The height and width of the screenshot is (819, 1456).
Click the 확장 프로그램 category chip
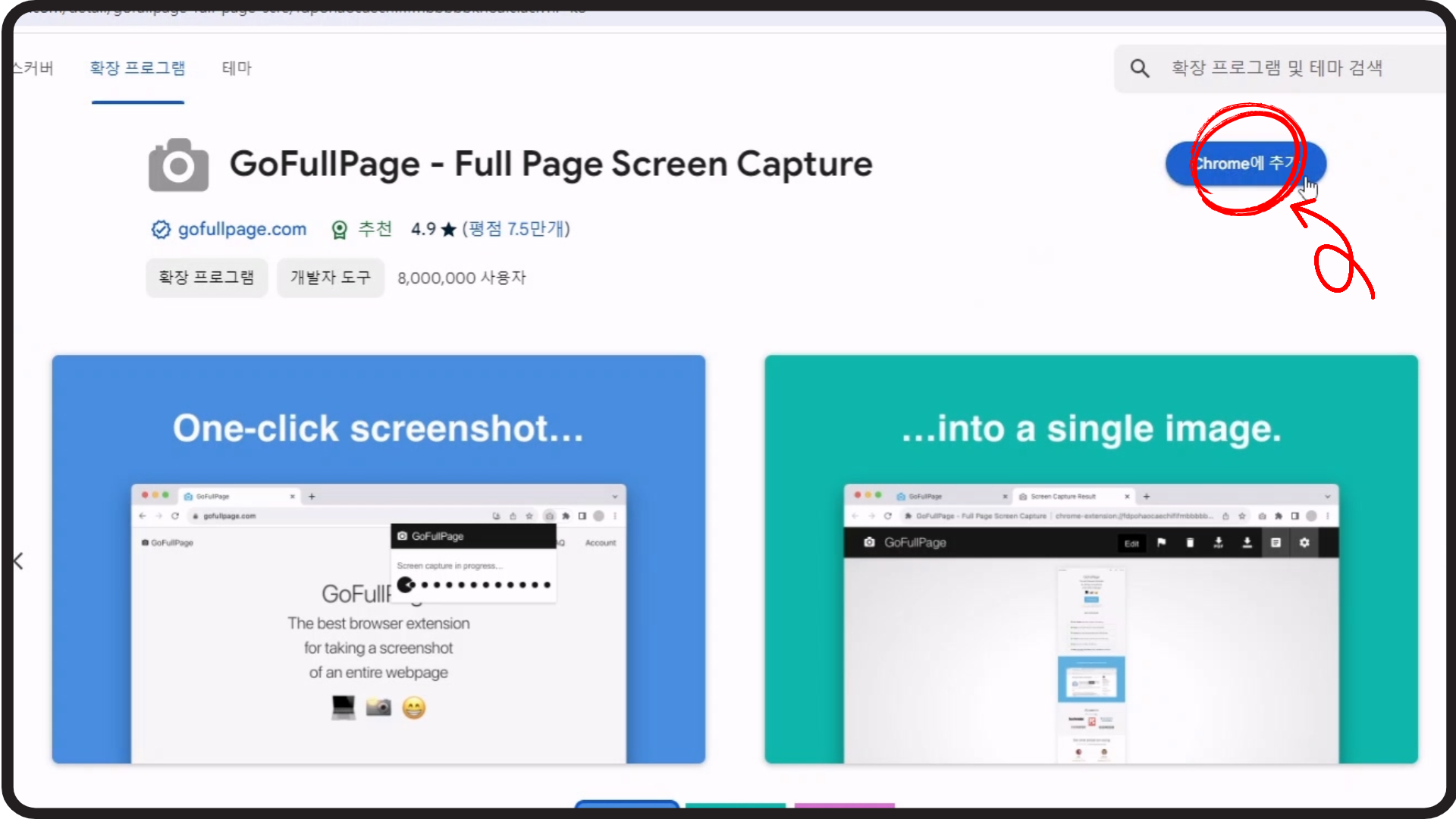(206, 278)
